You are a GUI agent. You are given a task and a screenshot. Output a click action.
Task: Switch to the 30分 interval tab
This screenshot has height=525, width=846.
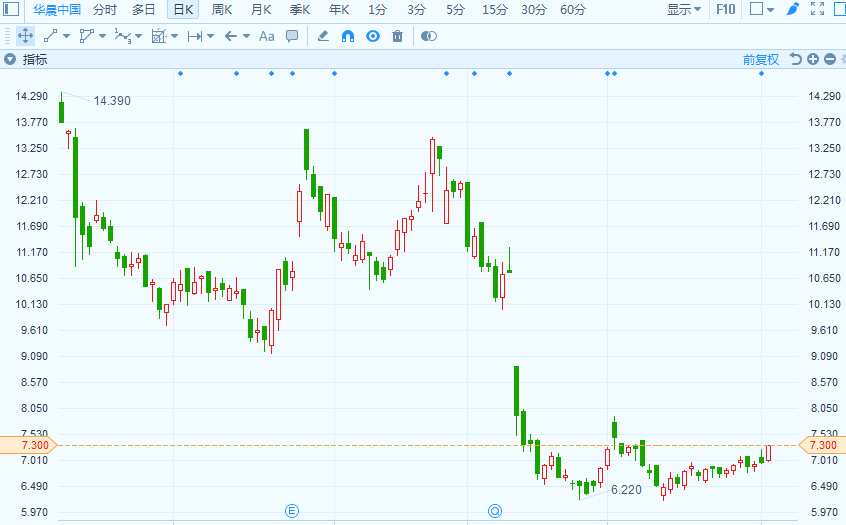[534, 9]
